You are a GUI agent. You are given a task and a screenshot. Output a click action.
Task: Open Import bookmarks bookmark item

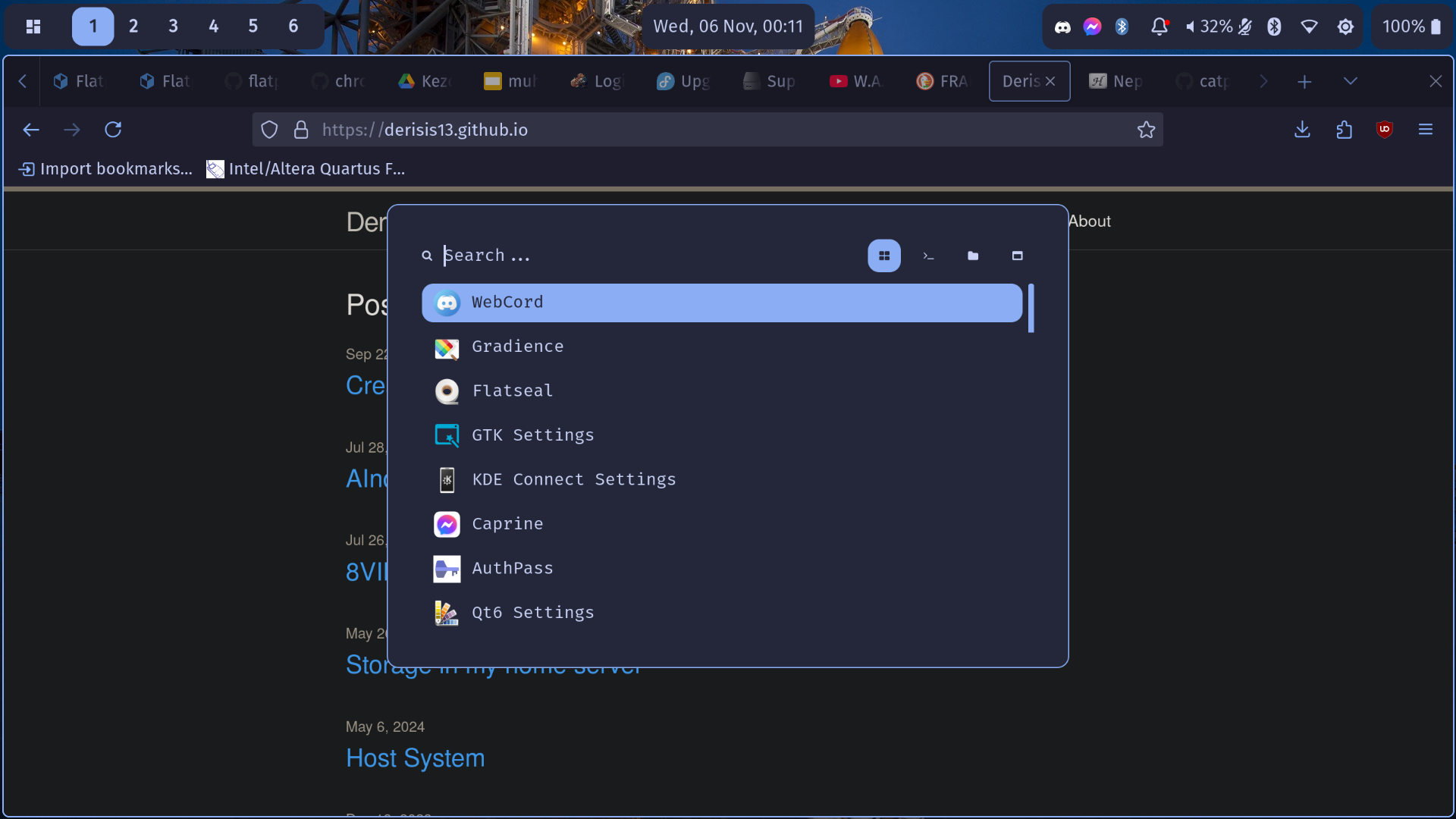[106, 169]
